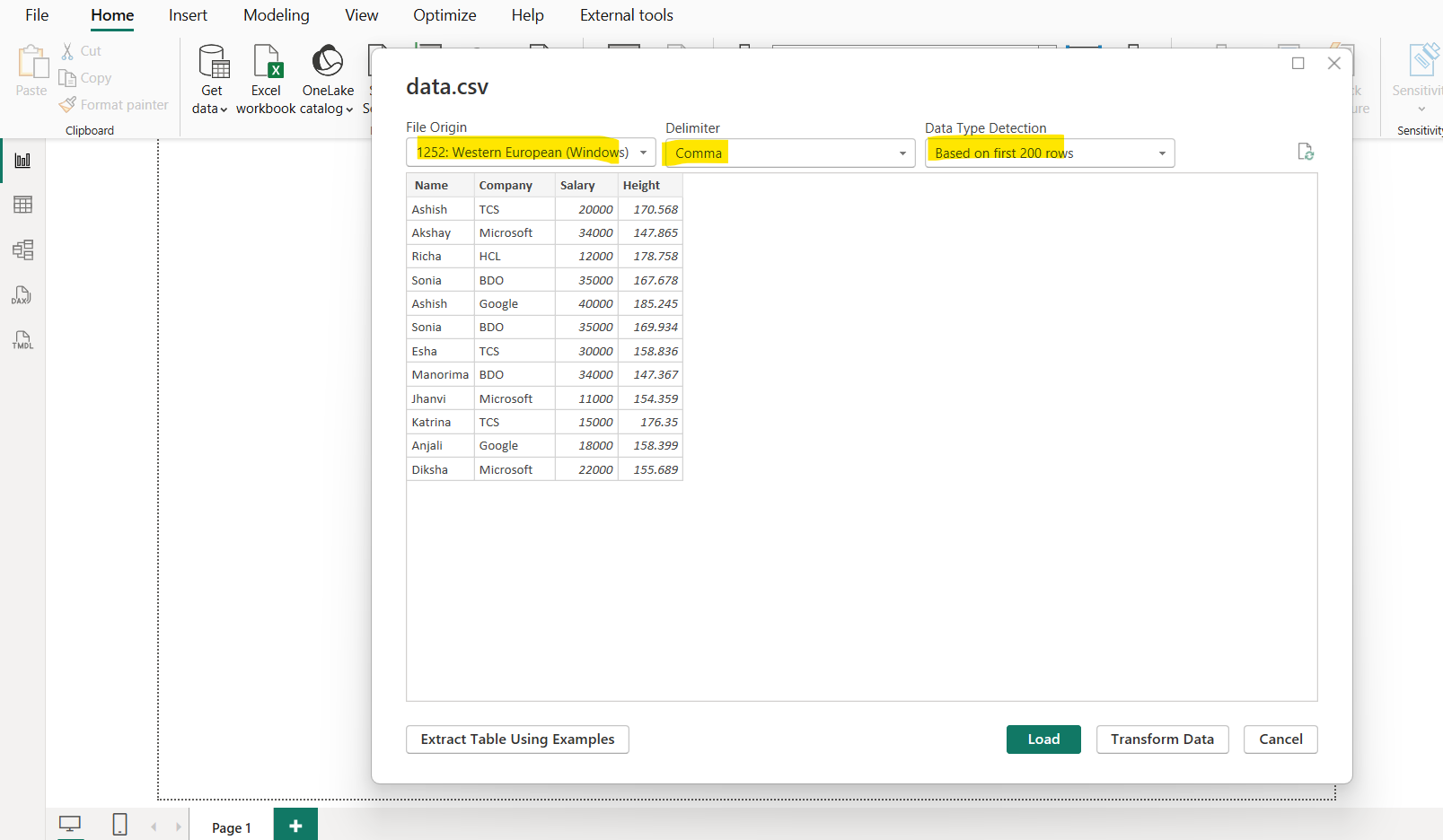Viewport: 1443px width, 840px height.
Task: Open the External tools tab
Action: [626, 15]
